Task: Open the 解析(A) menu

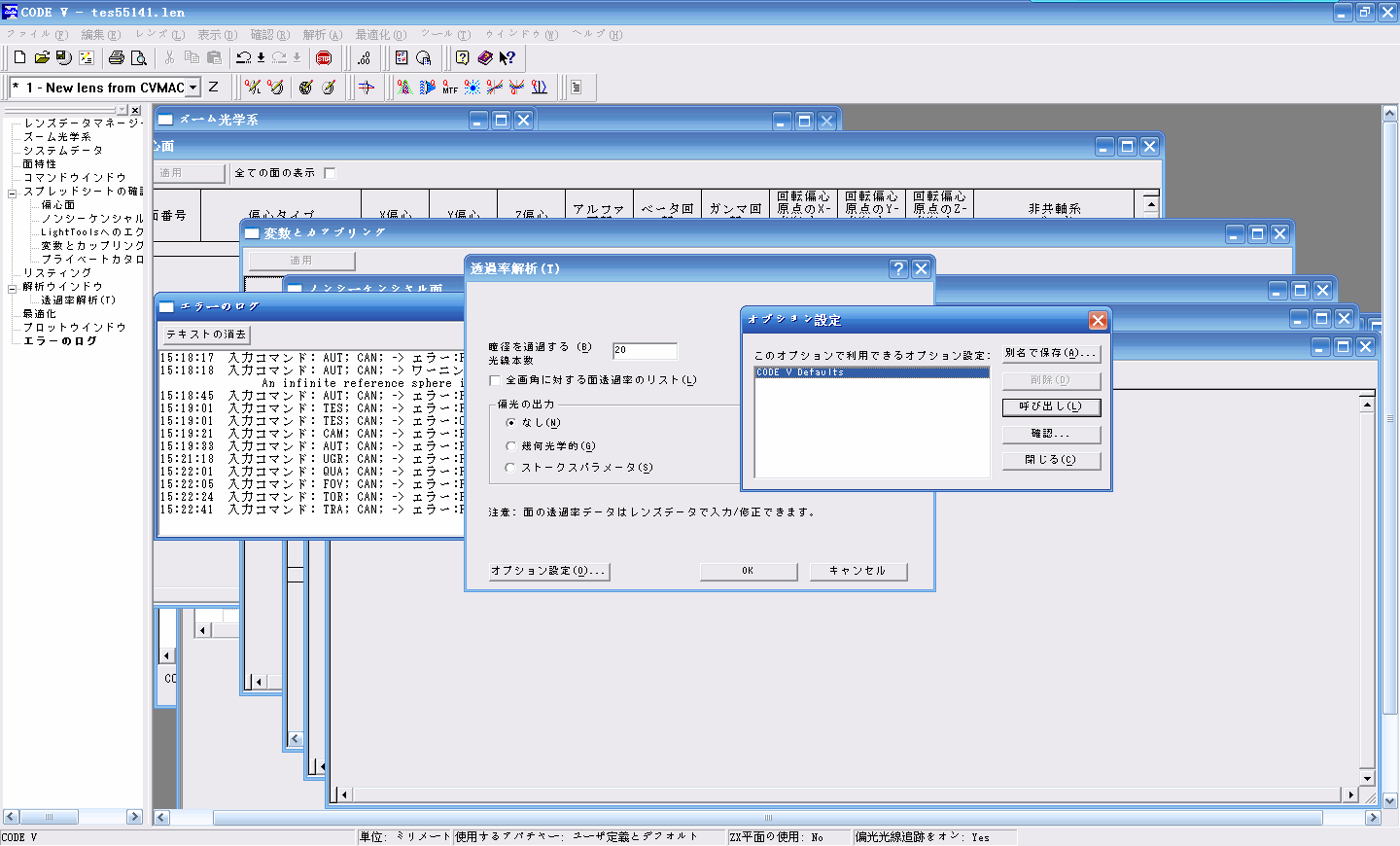Action: 323,35
